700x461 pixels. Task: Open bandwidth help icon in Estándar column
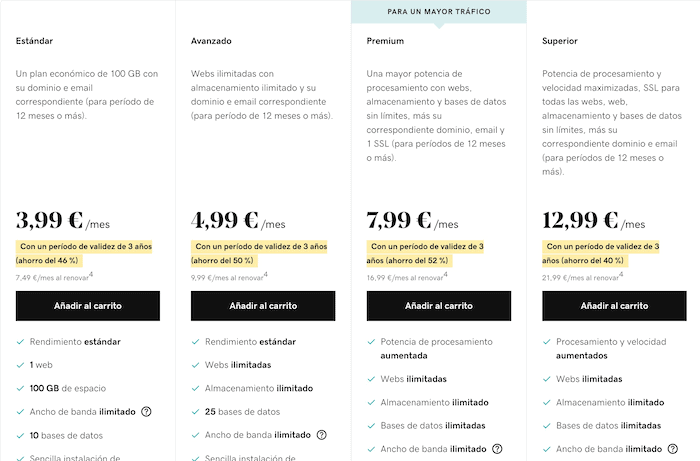[146, 411]
